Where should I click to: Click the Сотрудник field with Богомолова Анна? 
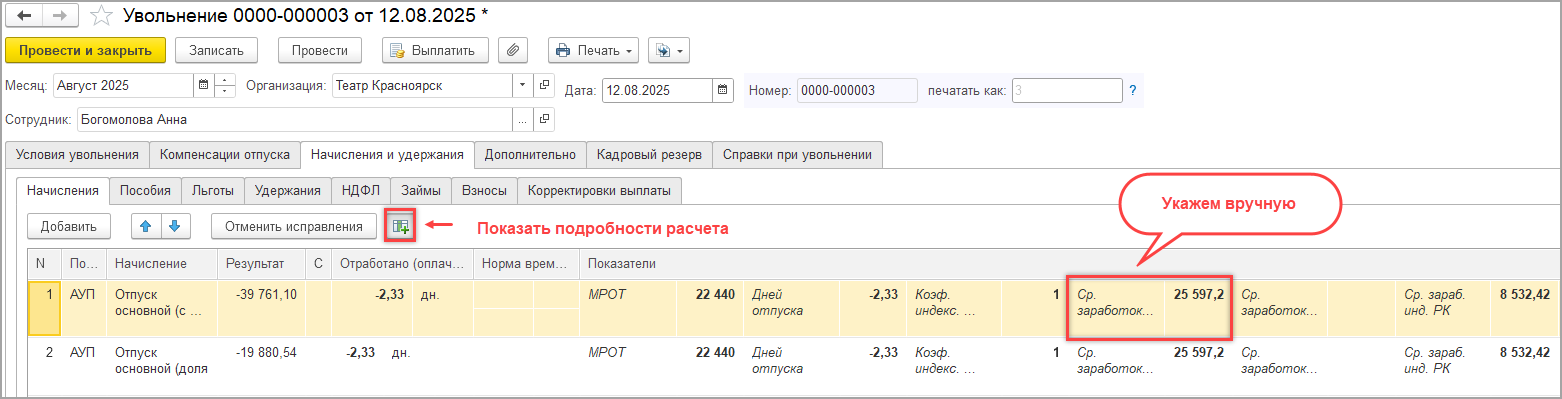pyautogui.click(x=295, y=119)
